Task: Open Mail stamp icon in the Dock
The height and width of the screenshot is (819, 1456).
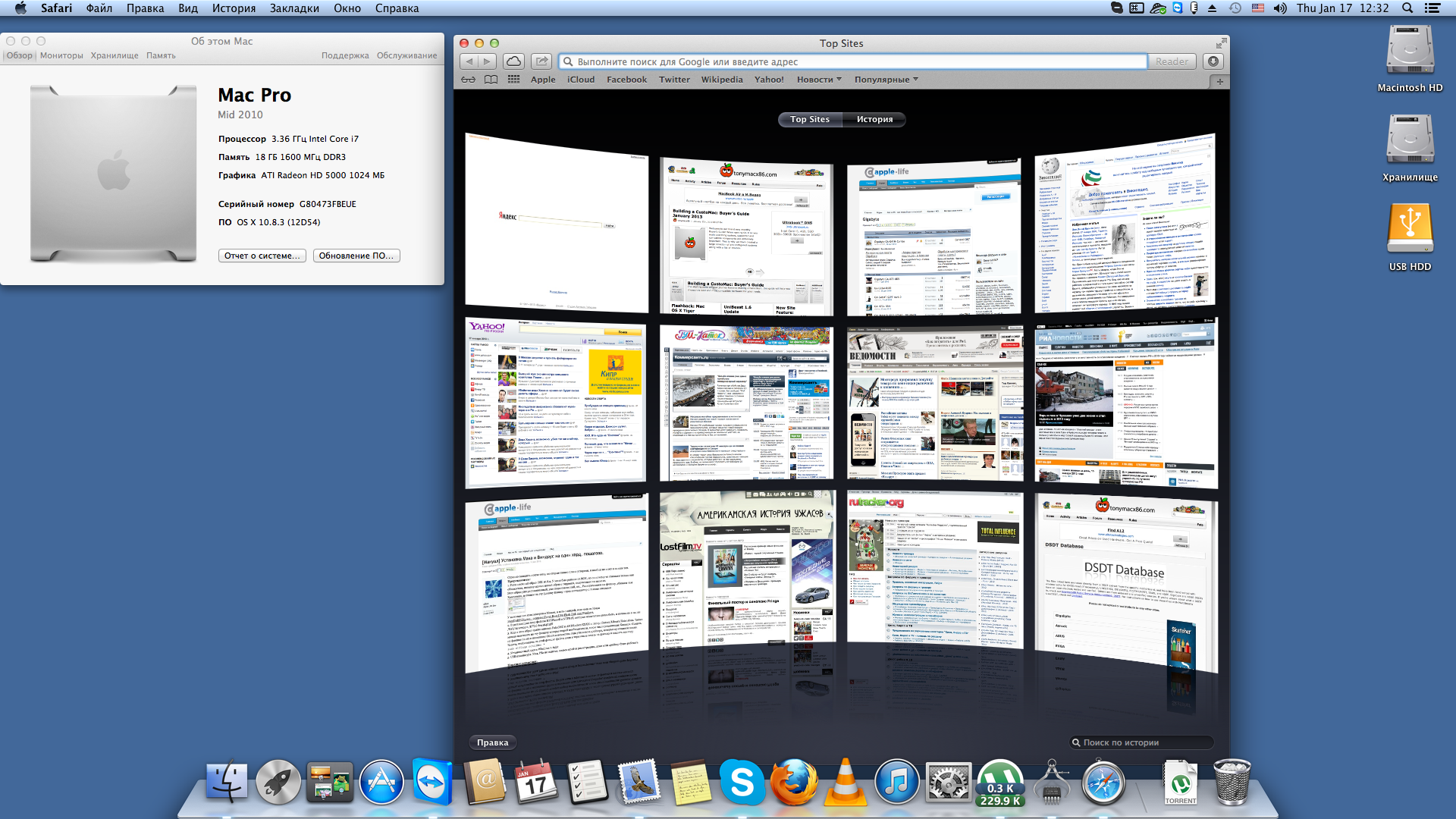Action: click(x=639, y=782)
